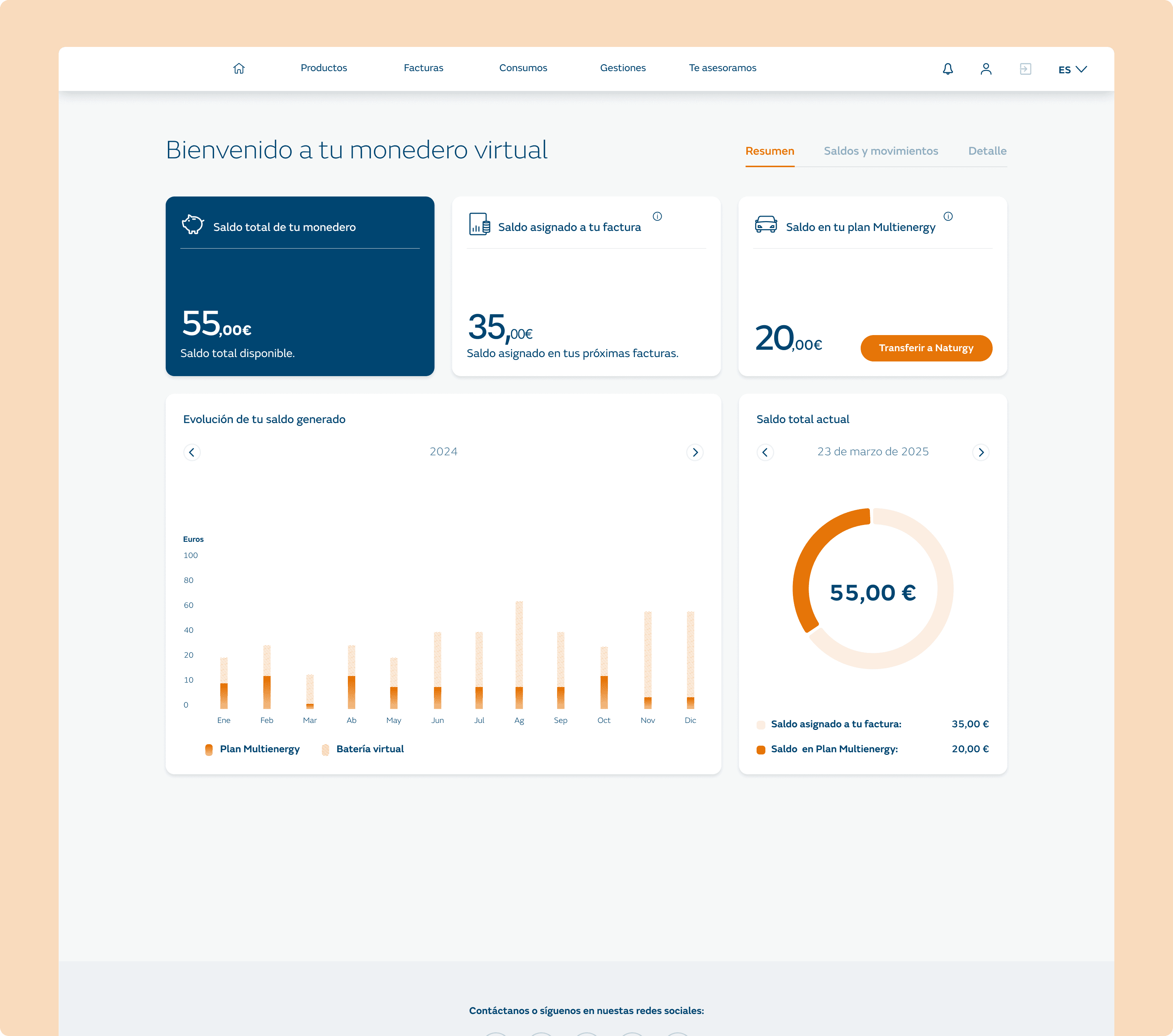Switch to Saldos y movimientos tab
1173x1036 pixels.
pyautogui.click(x=880, y=151)
